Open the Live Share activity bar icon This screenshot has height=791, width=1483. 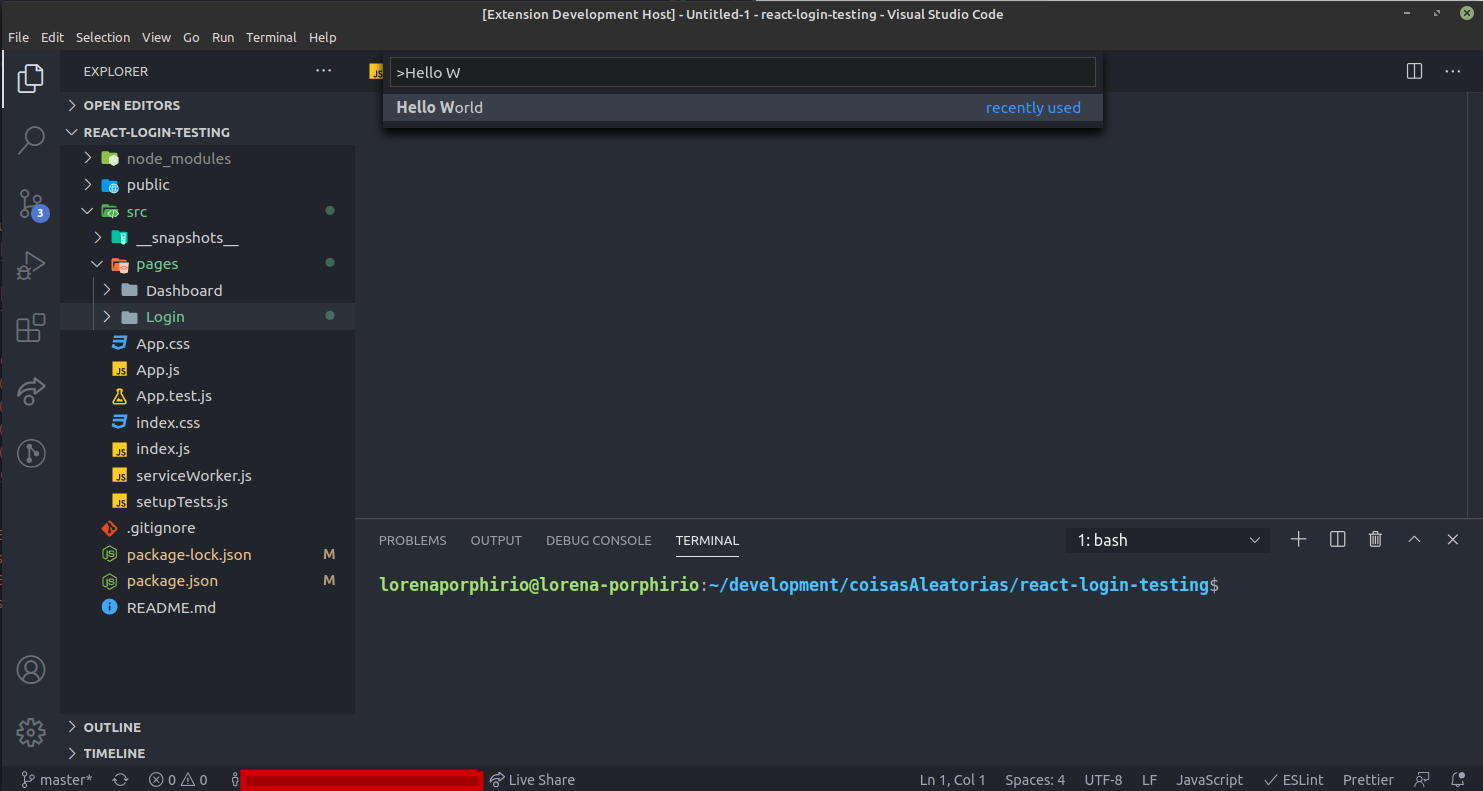point(31,390)
